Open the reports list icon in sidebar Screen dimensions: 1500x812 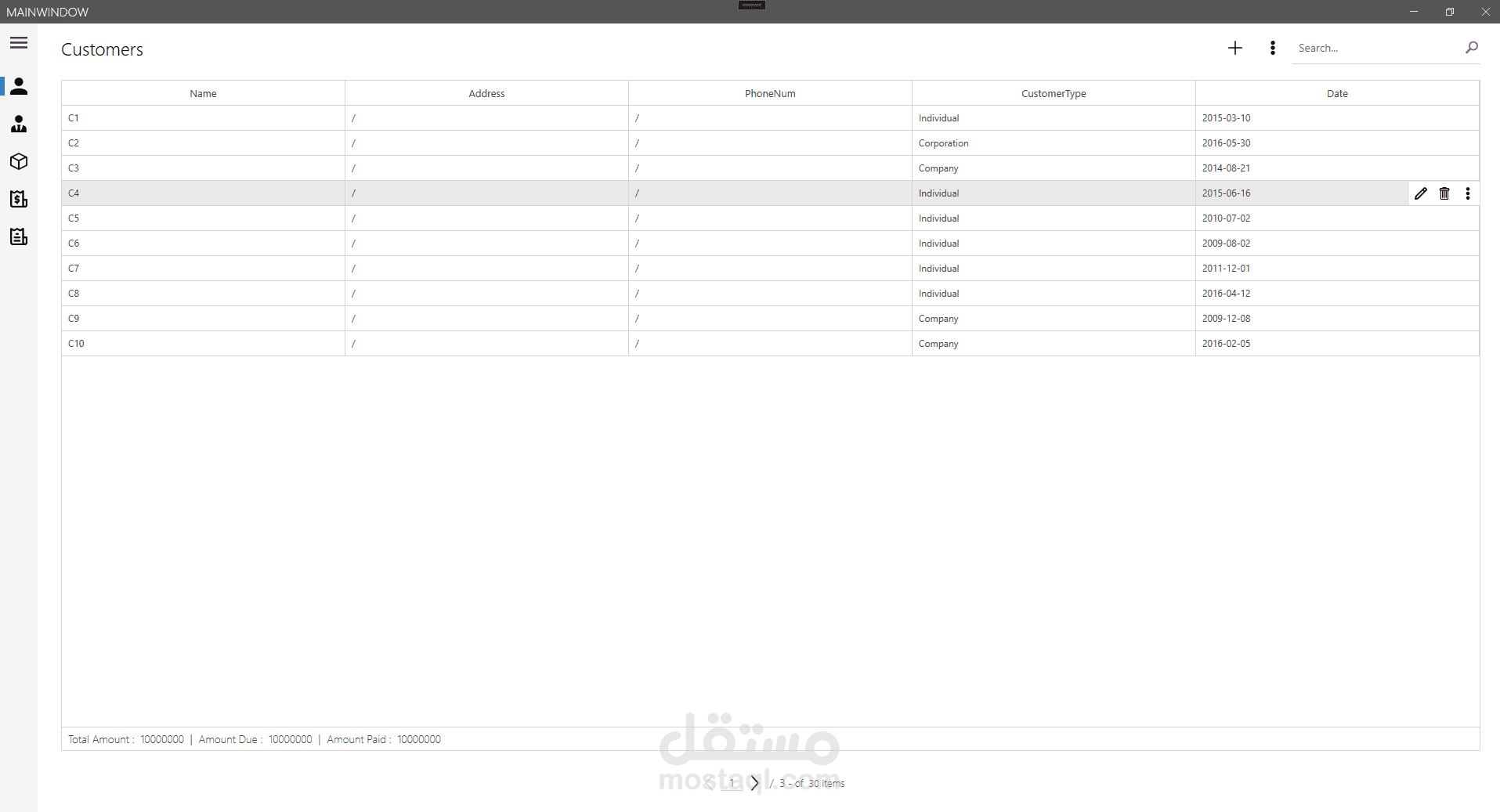point(19,236)
